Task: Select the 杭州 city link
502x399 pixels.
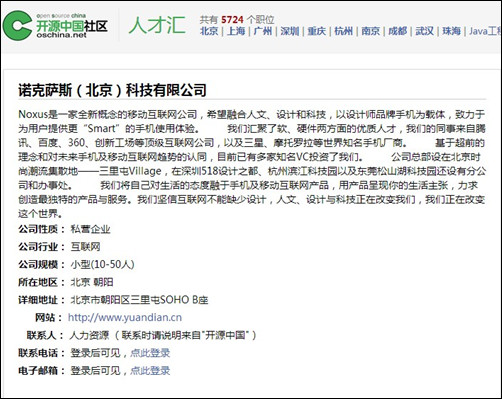Action: pos(343,31)
